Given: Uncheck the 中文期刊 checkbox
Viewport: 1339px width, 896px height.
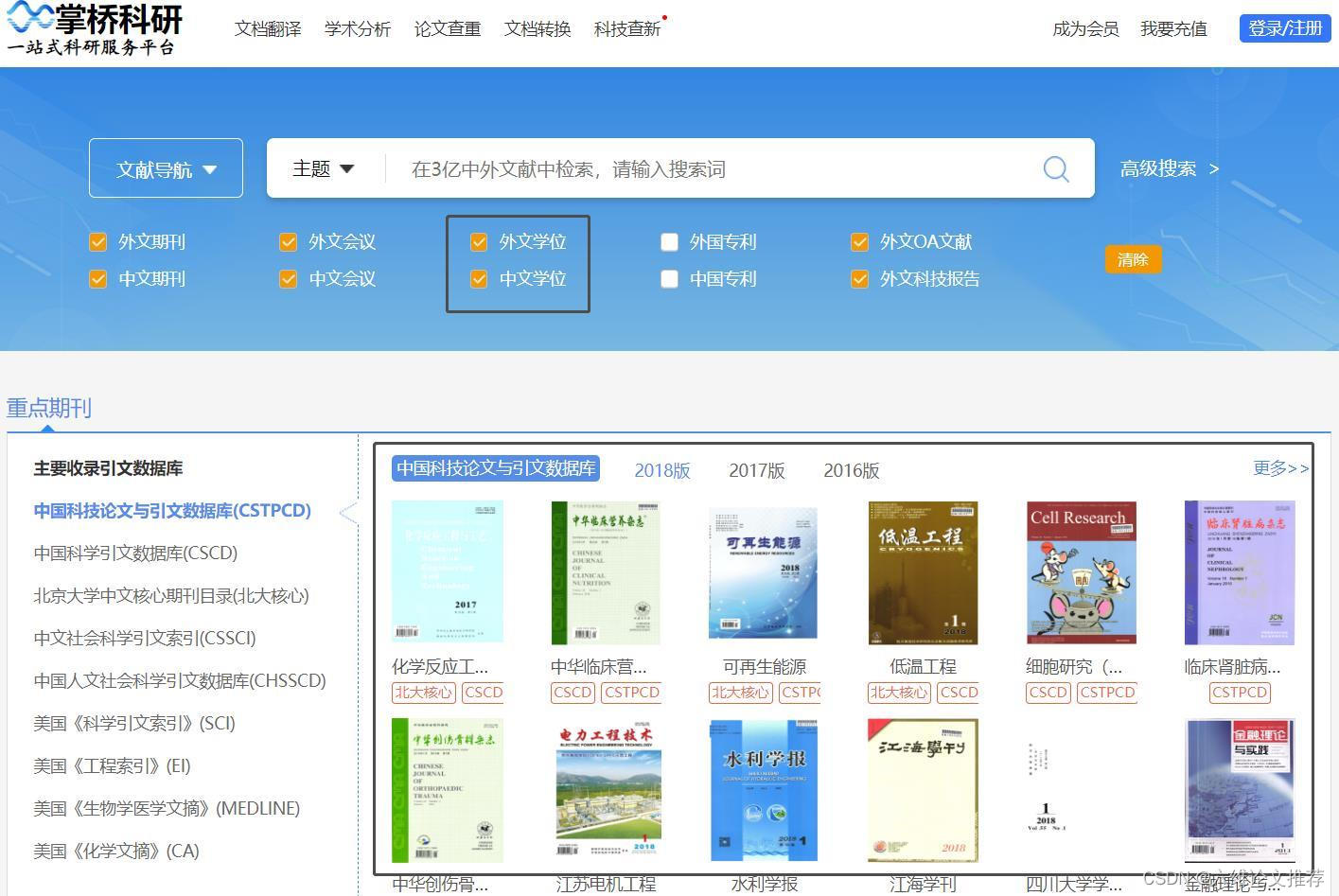Looking at the screenshot, I should coord(98,279).
